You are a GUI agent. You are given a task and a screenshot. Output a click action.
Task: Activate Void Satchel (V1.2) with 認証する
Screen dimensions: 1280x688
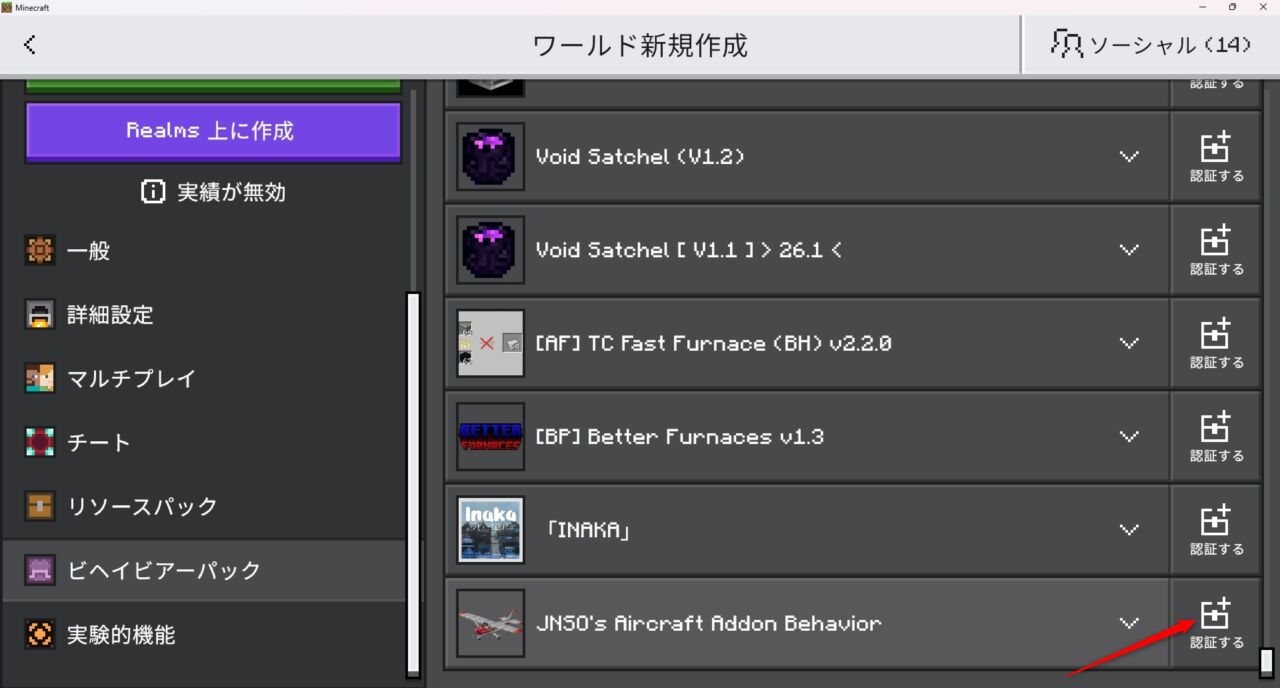pyautogui.click(x=1216, y=157)
